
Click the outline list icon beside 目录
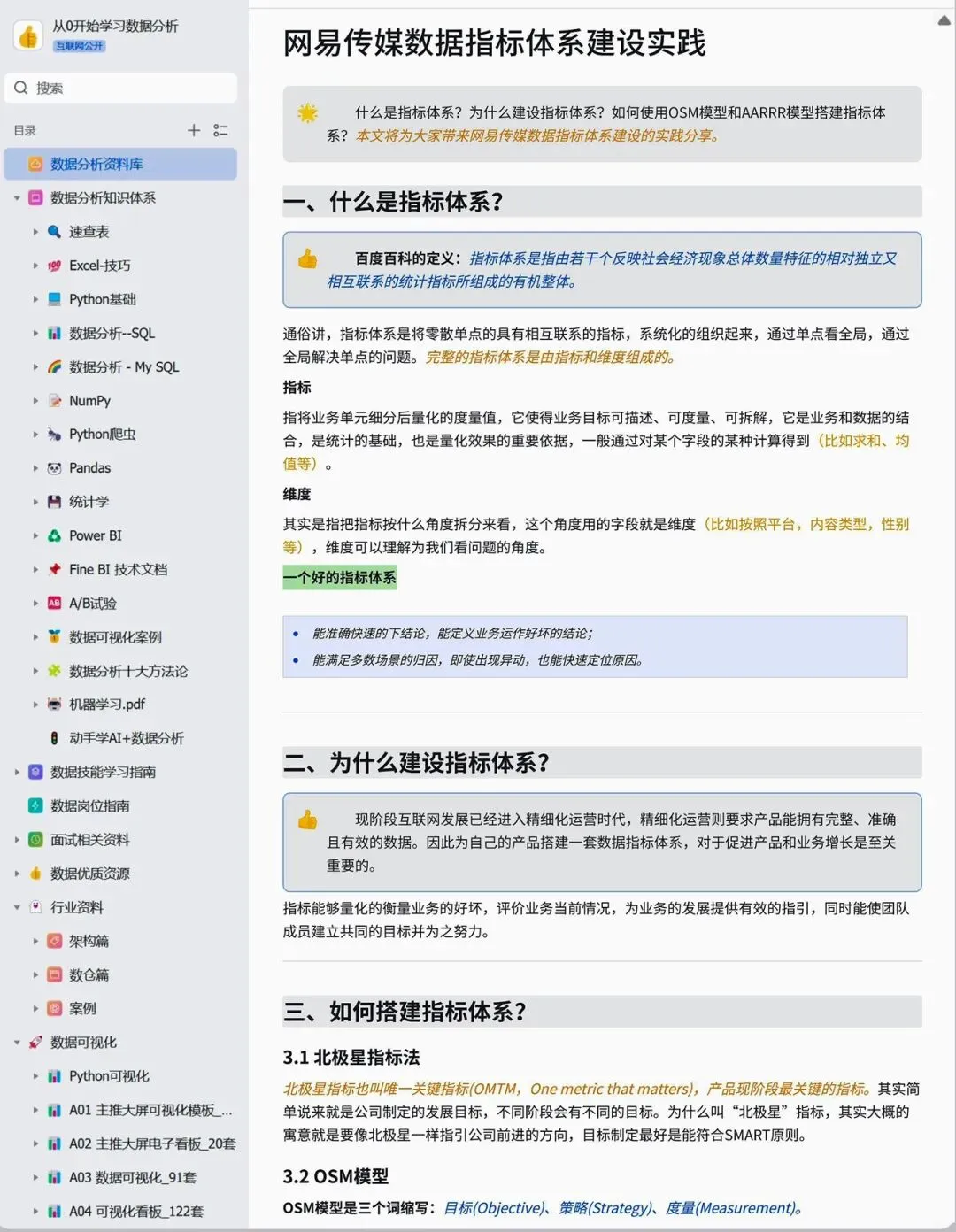pyautogui.click(x=220, y=130)
